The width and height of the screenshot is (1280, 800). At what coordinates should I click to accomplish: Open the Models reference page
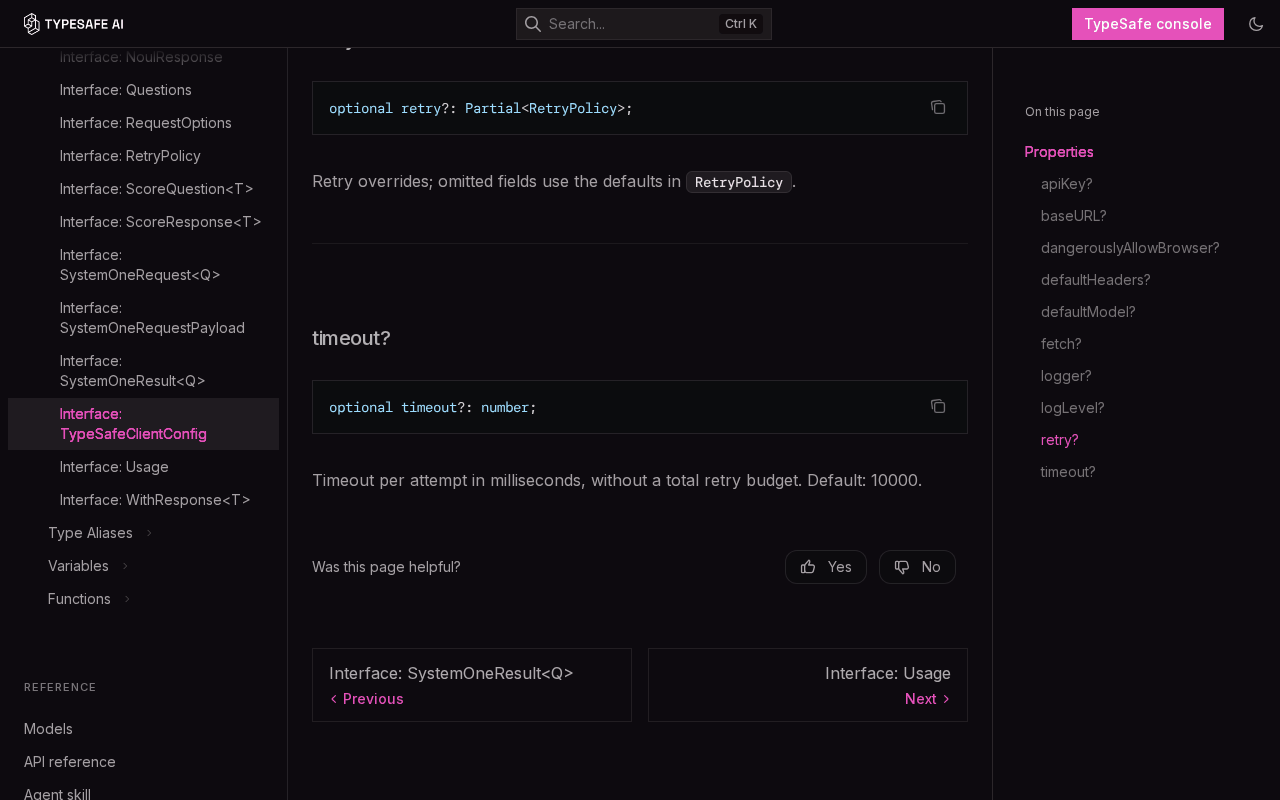(x=48, y=729)
